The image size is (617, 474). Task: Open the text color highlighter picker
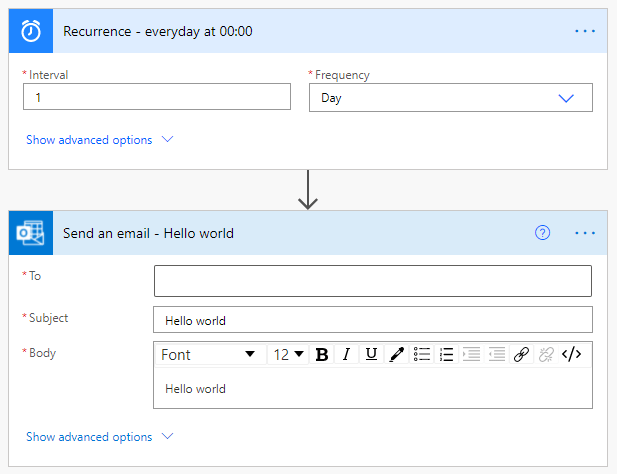396,354
